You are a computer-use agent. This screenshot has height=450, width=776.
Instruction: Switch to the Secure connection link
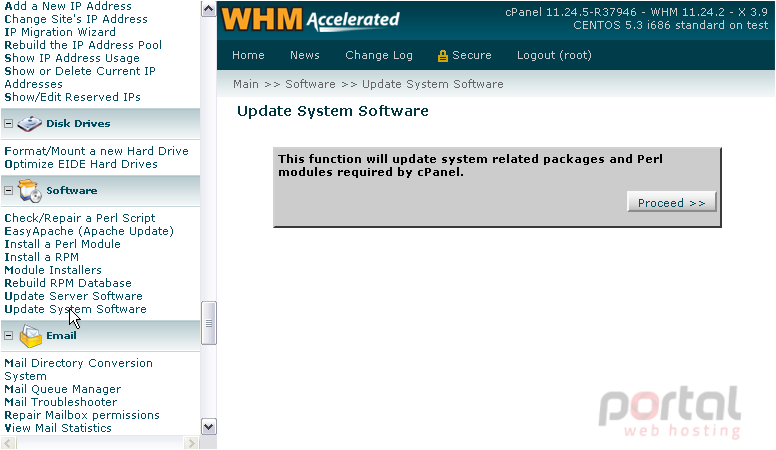coord(472,55)
